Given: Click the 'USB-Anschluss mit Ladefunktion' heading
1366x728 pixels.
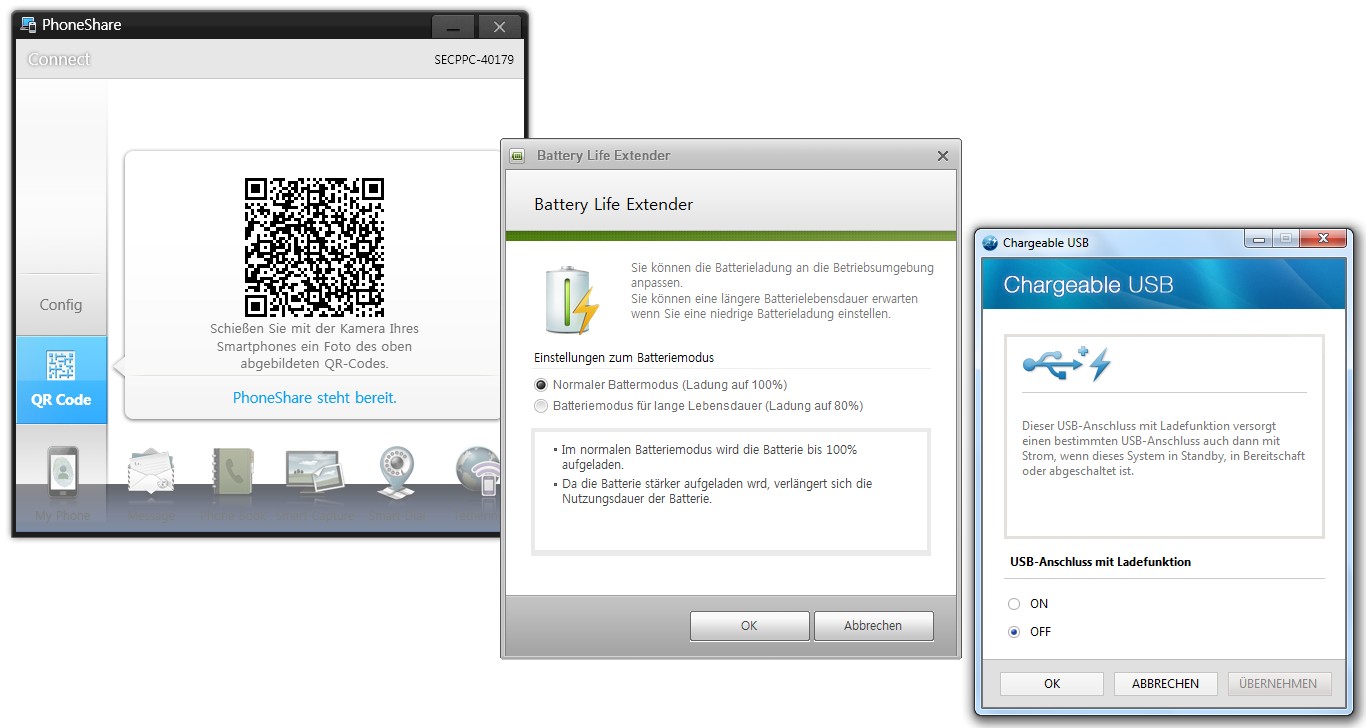Looking at the screenshot, I should 1101,562.
